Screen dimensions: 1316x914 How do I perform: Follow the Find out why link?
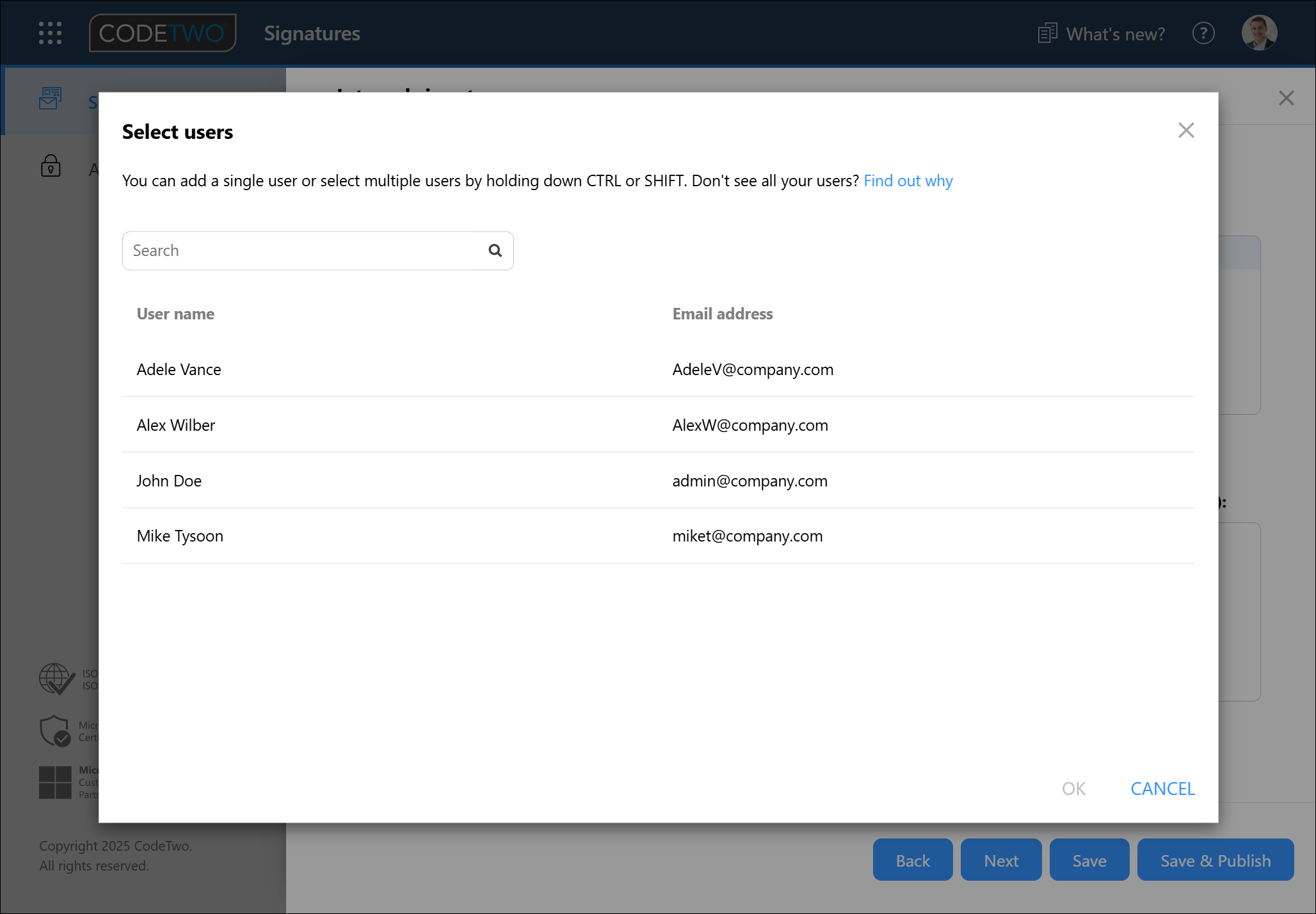coord(908,181)
